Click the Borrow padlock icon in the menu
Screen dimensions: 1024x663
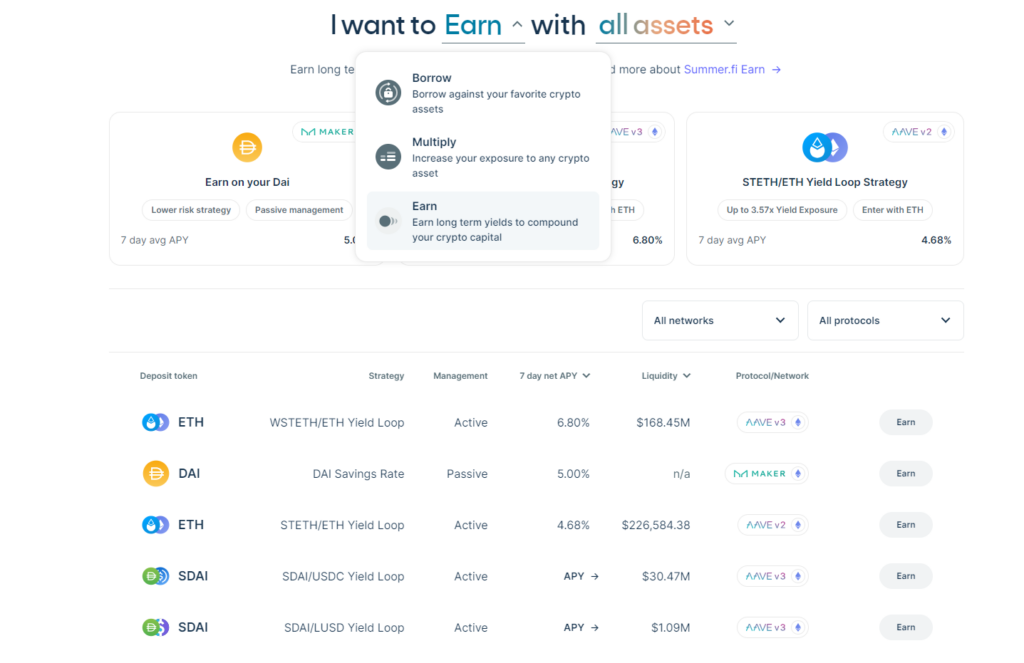pyautogui.click(x=387, y=91)
